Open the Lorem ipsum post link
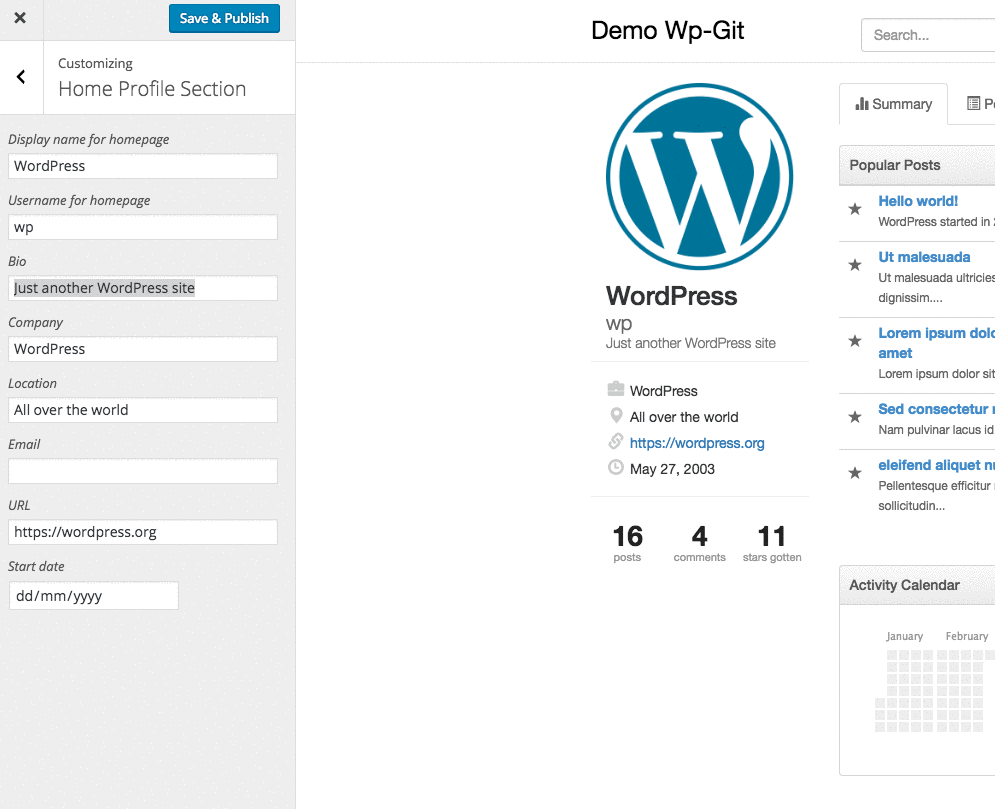Image resolution: width=995 pixels, height=809 pixels. [x=937, y=343]
